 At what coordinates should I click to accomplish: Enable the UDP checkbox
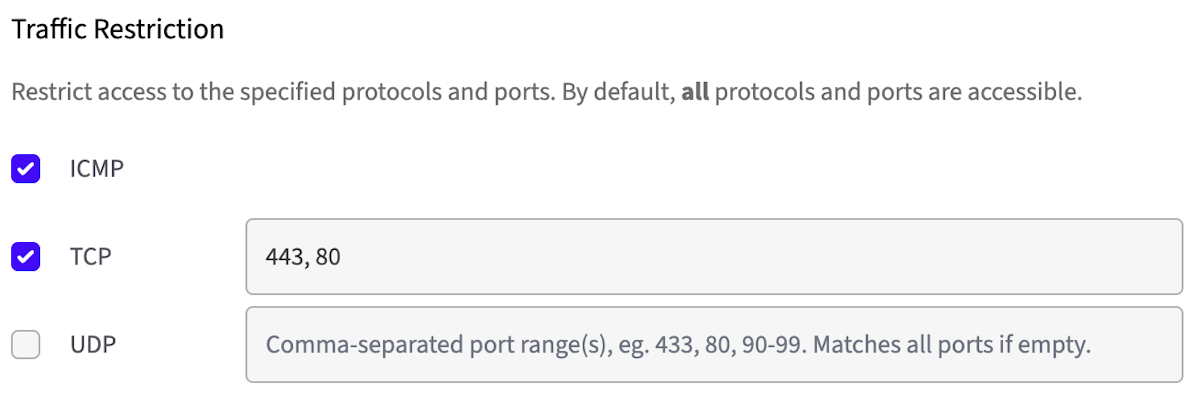[25, 345]
